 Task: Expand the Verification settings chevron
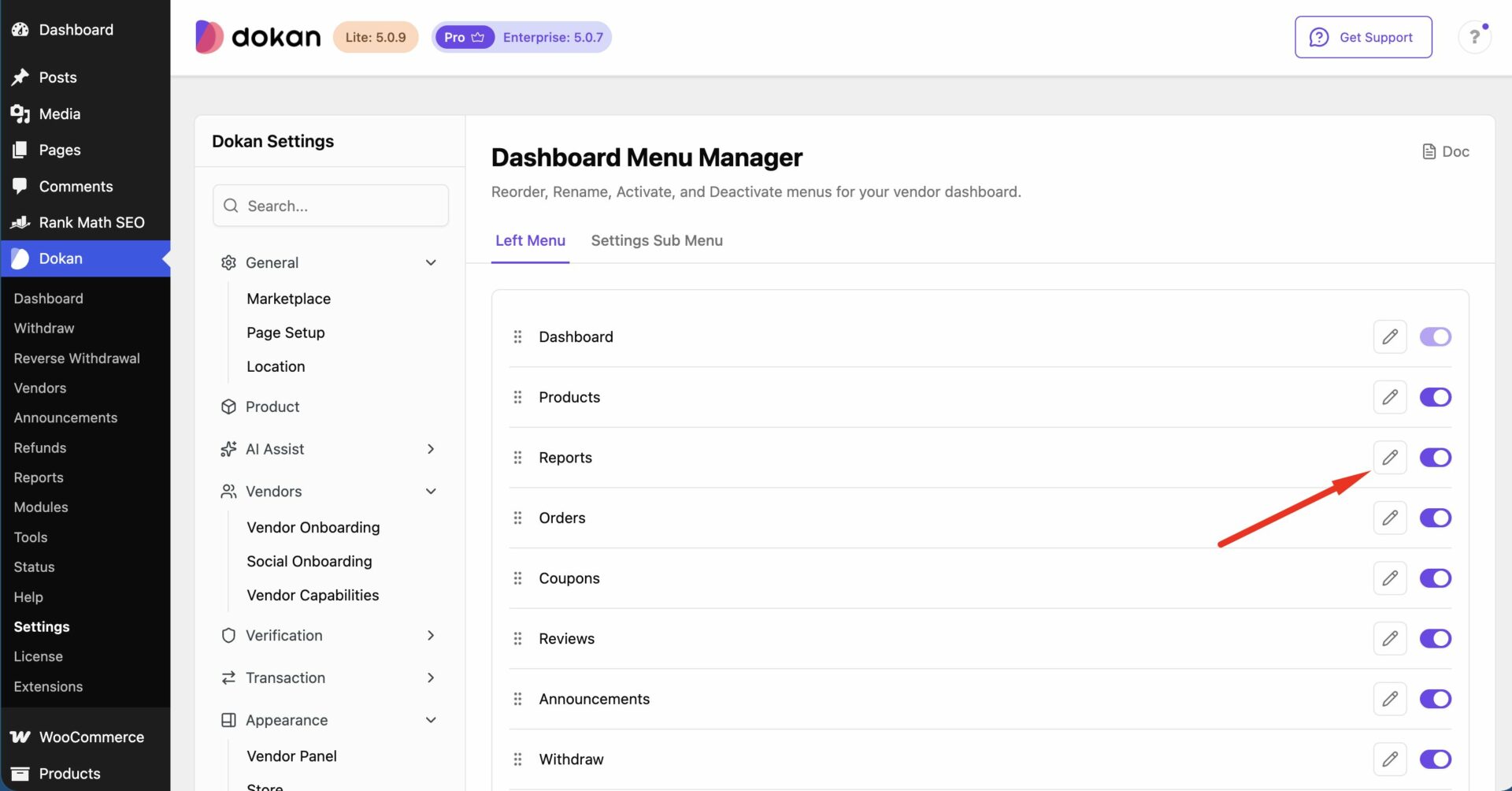431,636
